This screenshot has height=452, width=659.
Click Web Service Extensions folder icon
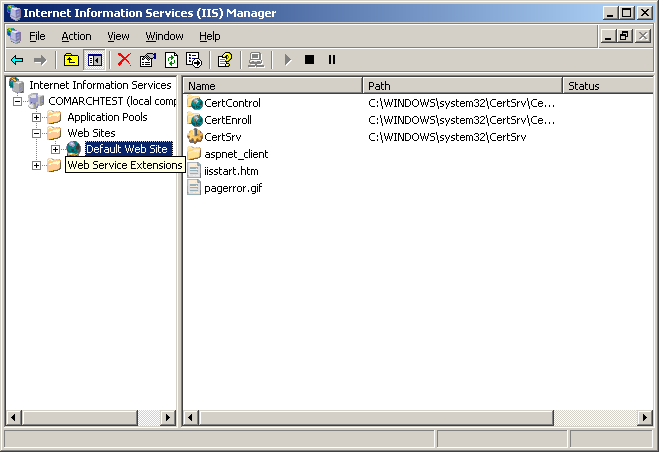(54, 165)
